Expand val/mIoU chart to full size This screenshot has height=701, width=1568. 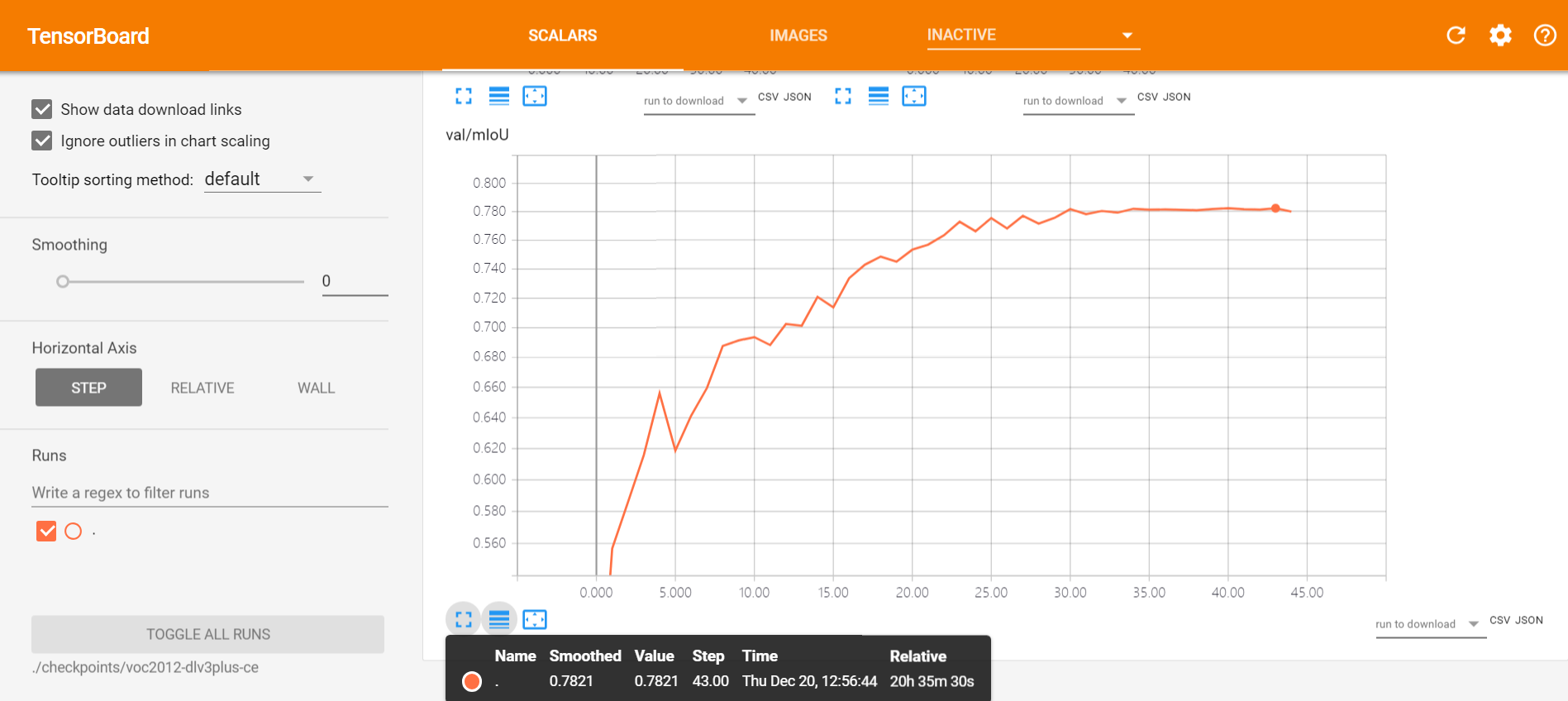(464, 619)
